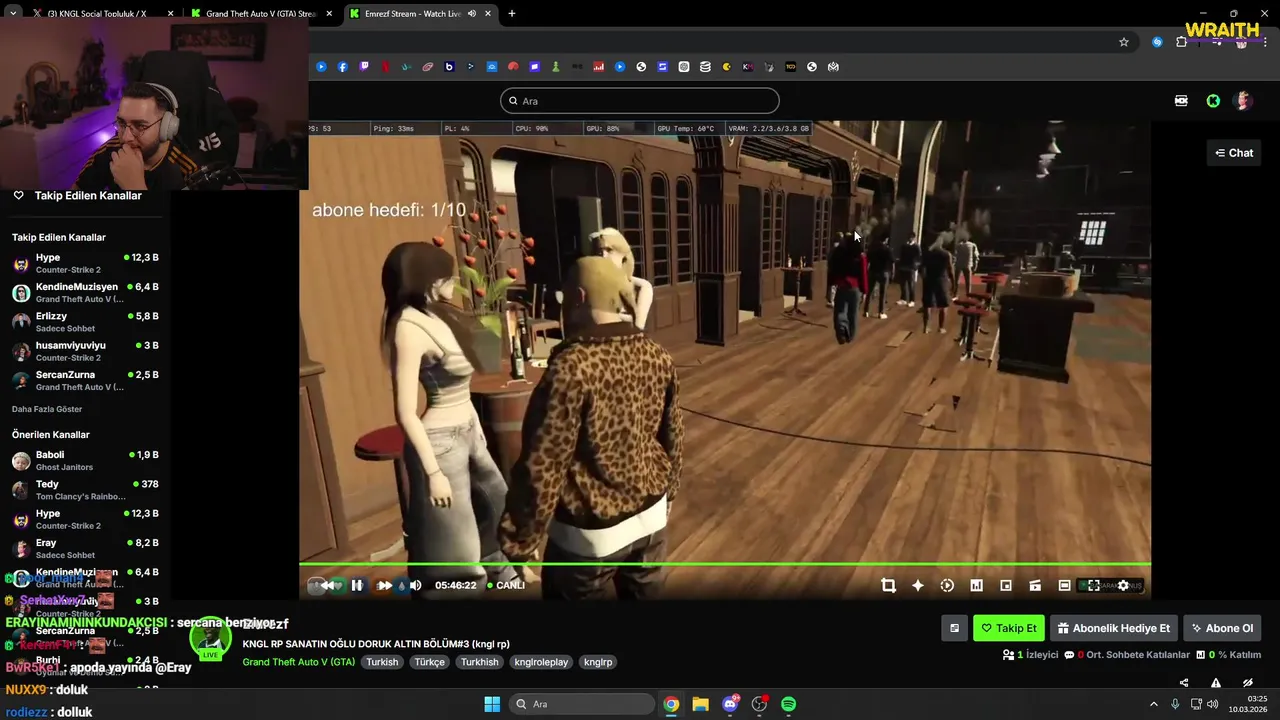Screen dimensions: 1280x720
Task: Open SercanZurna followed channel
Action: point(85,381)
